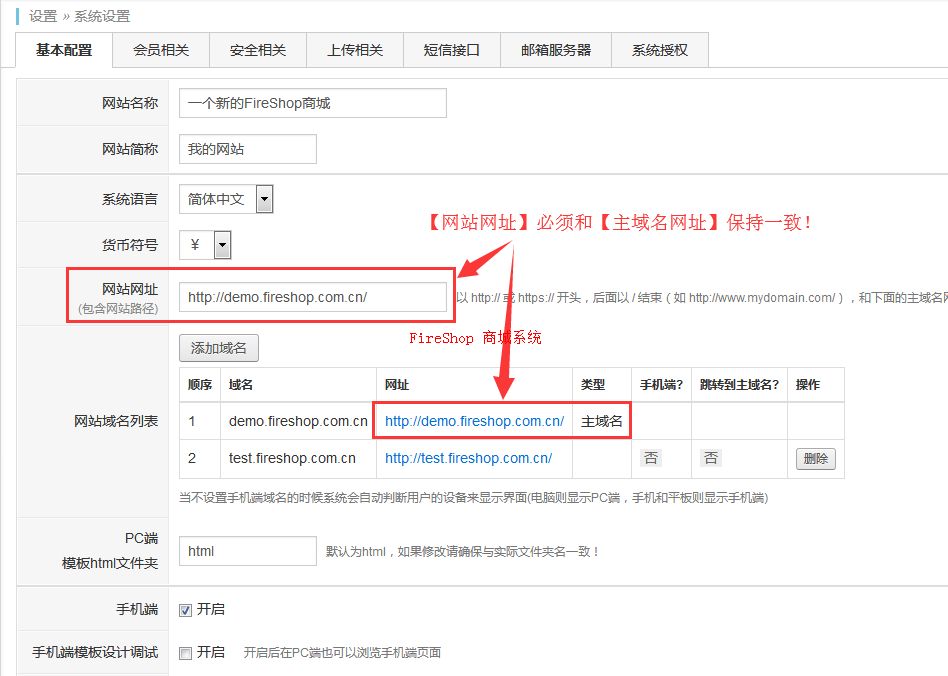Select 简体中文 language combo box

226,199
